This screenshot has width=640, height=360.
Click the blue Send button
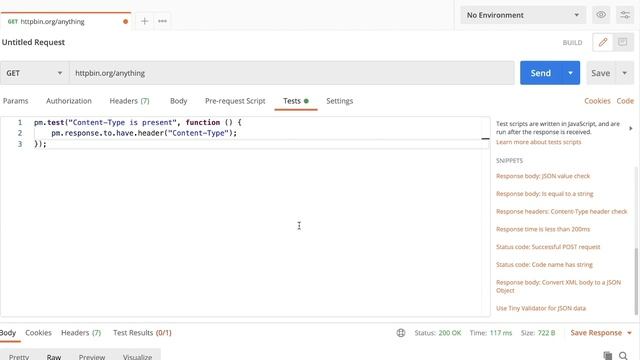[x=541, y=73]
